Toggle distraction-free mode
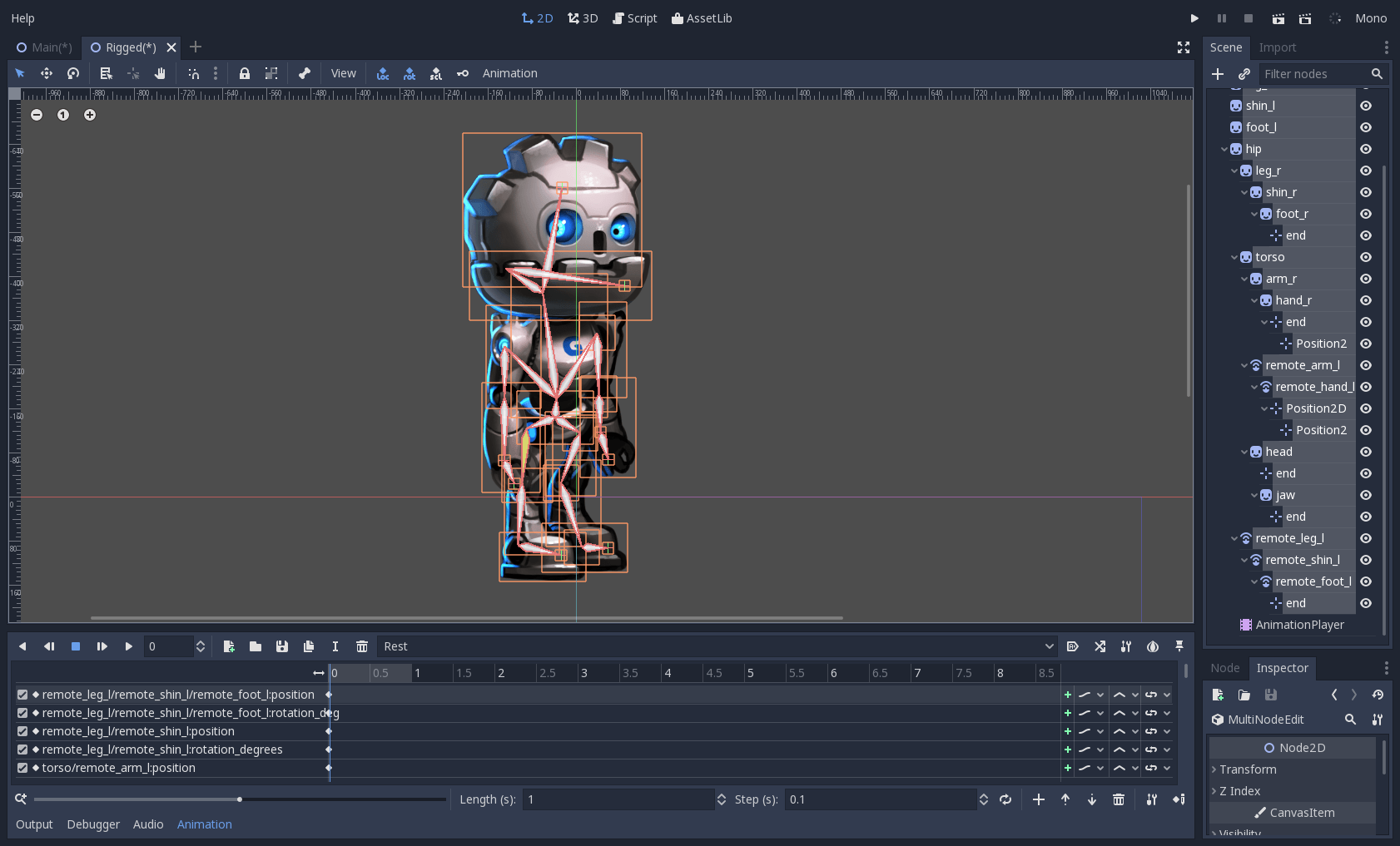 point(1183,47)
